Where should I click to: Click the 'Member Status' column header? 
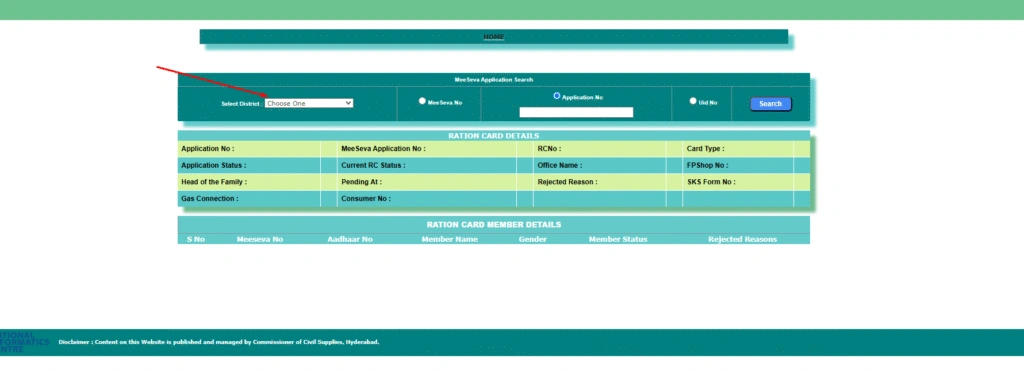[618, 240]
